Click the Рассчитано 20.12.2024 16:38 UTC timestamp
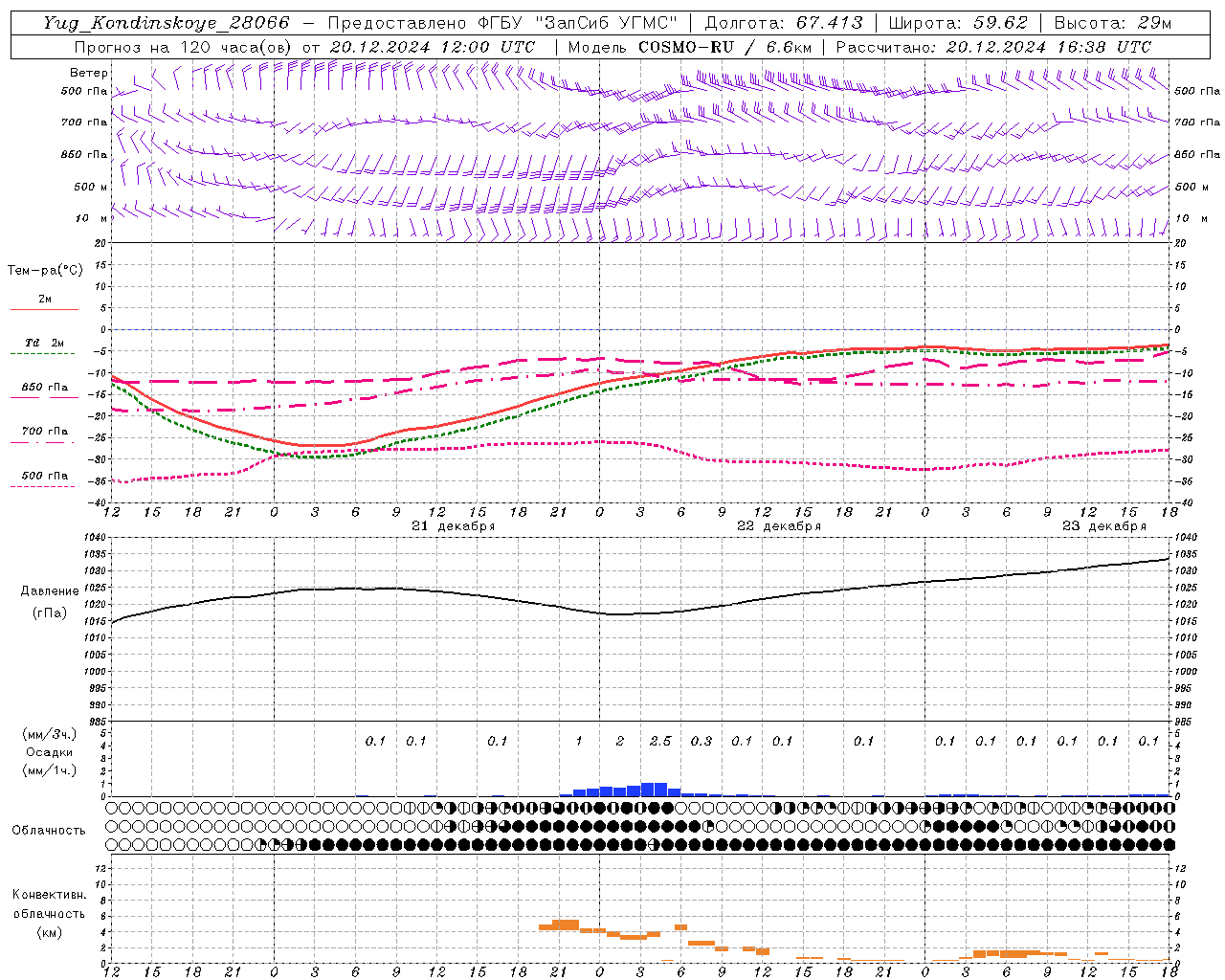Viewport: 1225px width, 980px height. pyautogui.click(x=993, y=47)
